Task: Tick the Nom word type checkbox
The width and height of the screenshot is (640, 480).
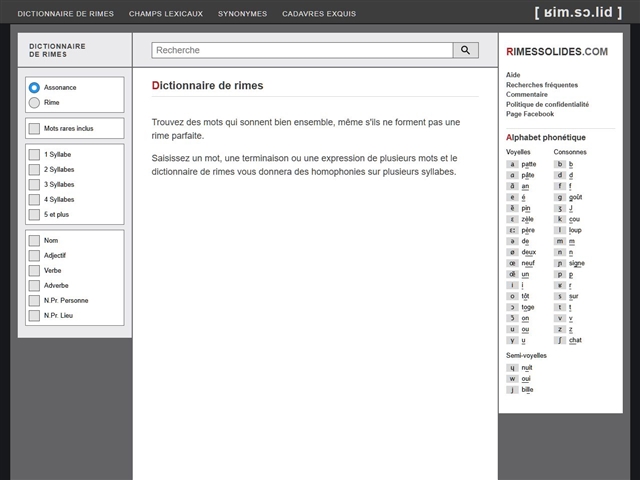Action: 34,240
